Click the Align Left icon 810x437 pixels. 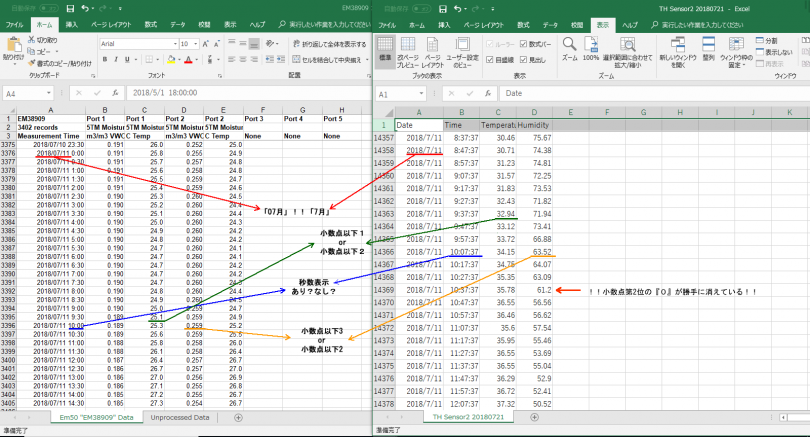tap(231, 59)
